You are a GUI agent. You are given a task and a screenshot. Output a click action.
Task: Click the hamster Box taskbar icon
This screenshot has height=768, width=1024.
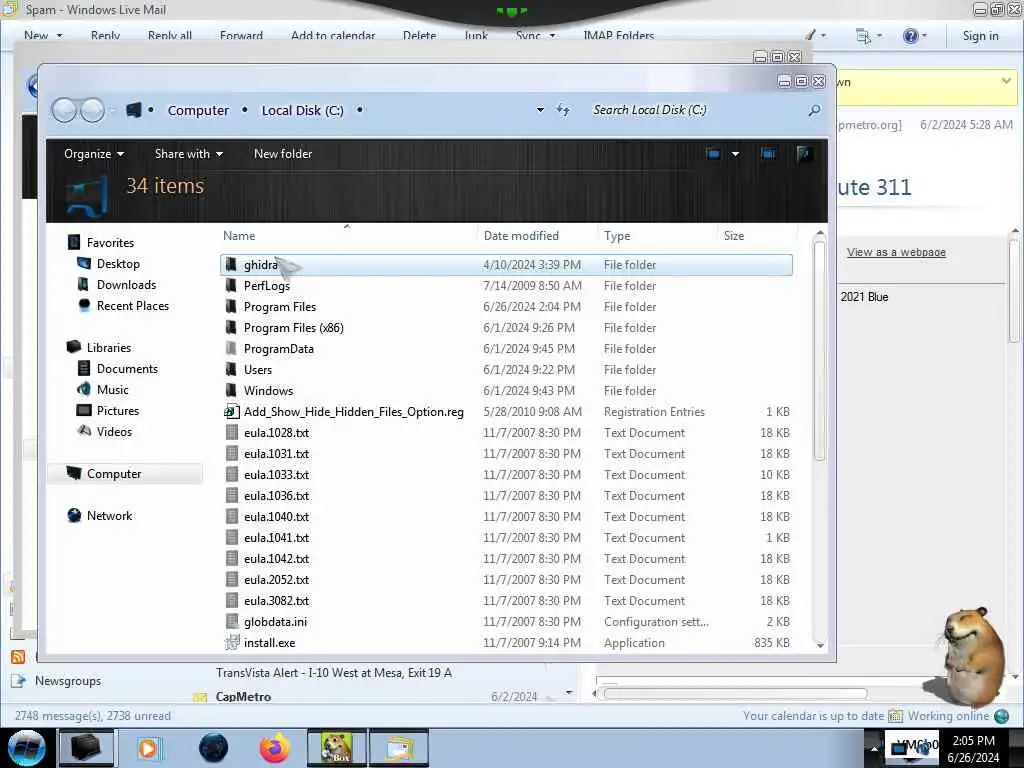click(336, 748)
